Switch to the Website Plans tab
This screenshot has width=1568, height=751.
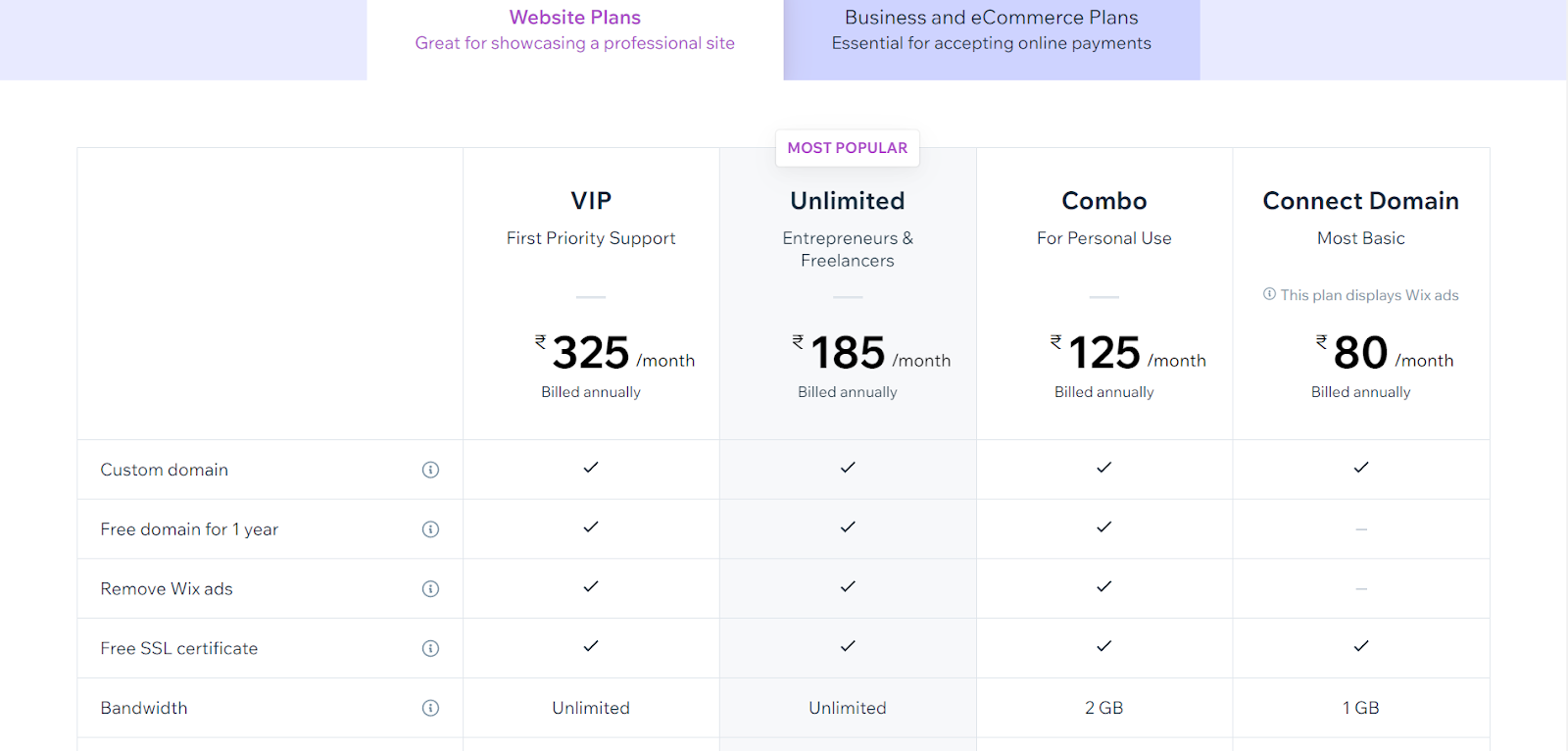coord(574,30)
